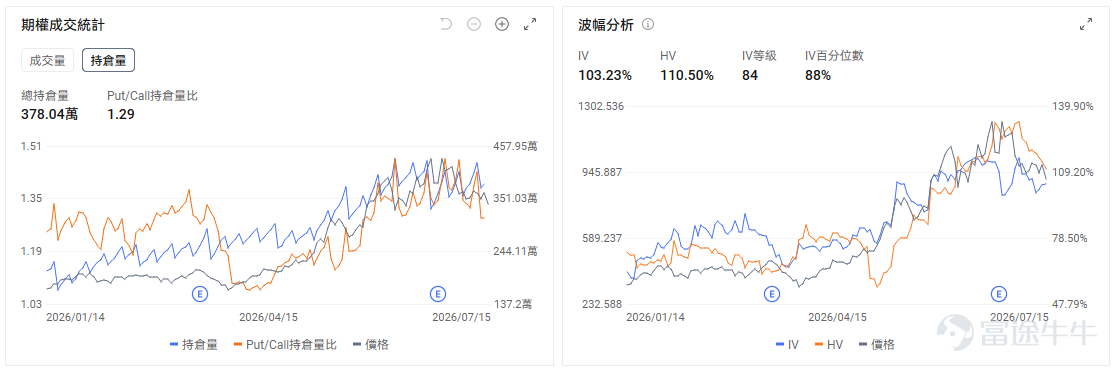Click the first earnings E marker in volatility chart
1117x369 pixels.
tap(771, 293)
